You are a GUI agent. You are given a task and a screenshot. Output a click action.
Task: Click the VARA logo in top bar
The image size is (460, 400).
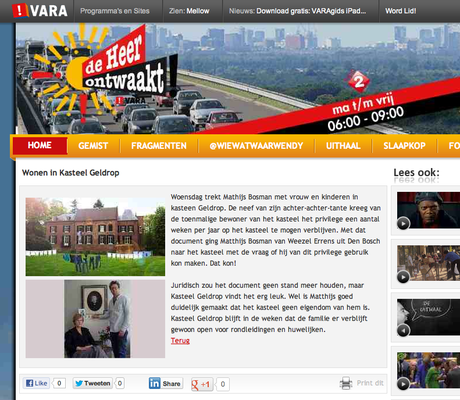[39, 11]
